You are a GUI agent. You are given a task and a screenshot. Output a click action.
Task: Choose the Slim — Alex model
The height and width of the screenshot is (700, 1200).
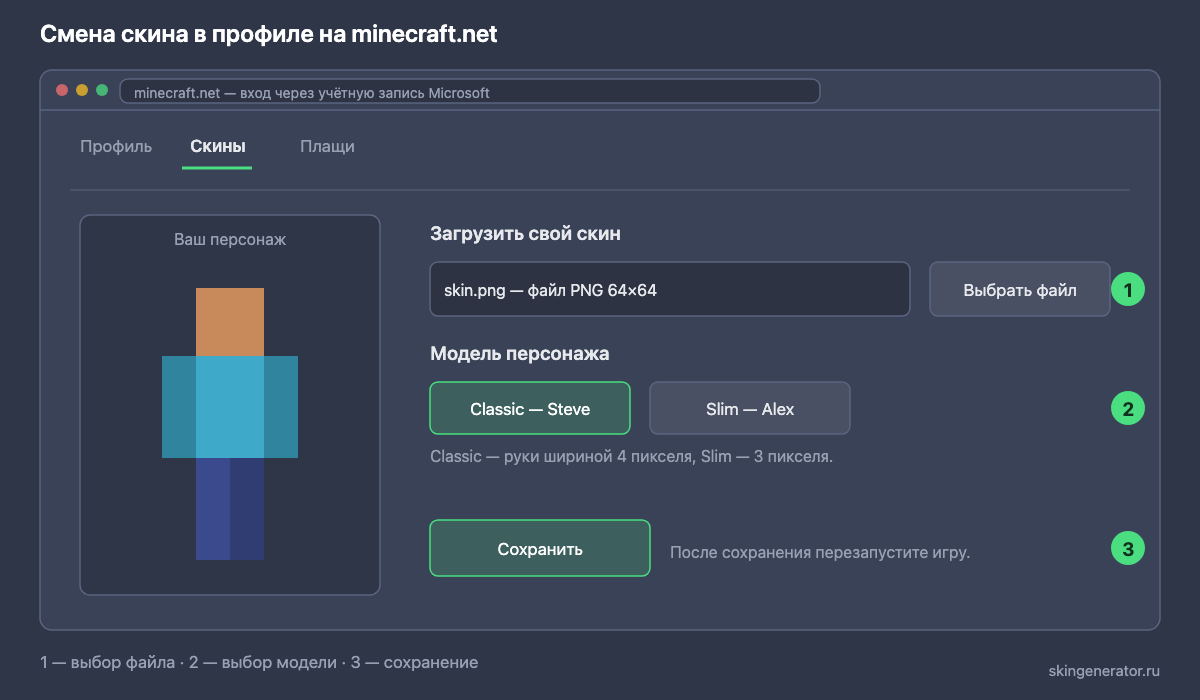750,408
